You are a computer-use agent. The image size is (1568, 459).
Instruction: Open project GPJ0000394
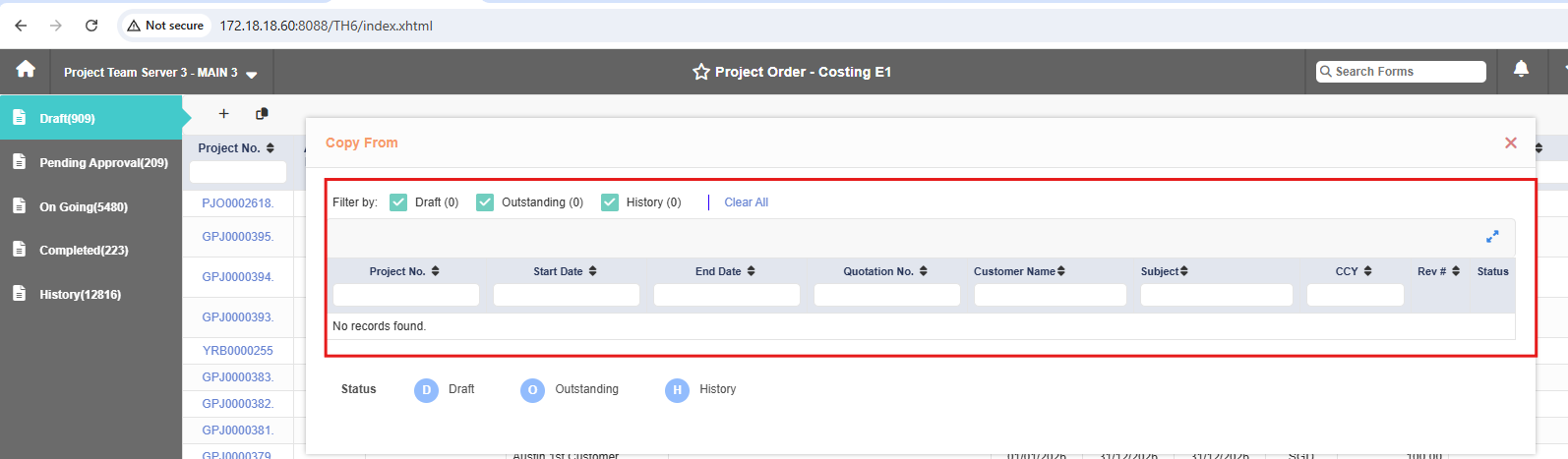[x=238, y=277]
